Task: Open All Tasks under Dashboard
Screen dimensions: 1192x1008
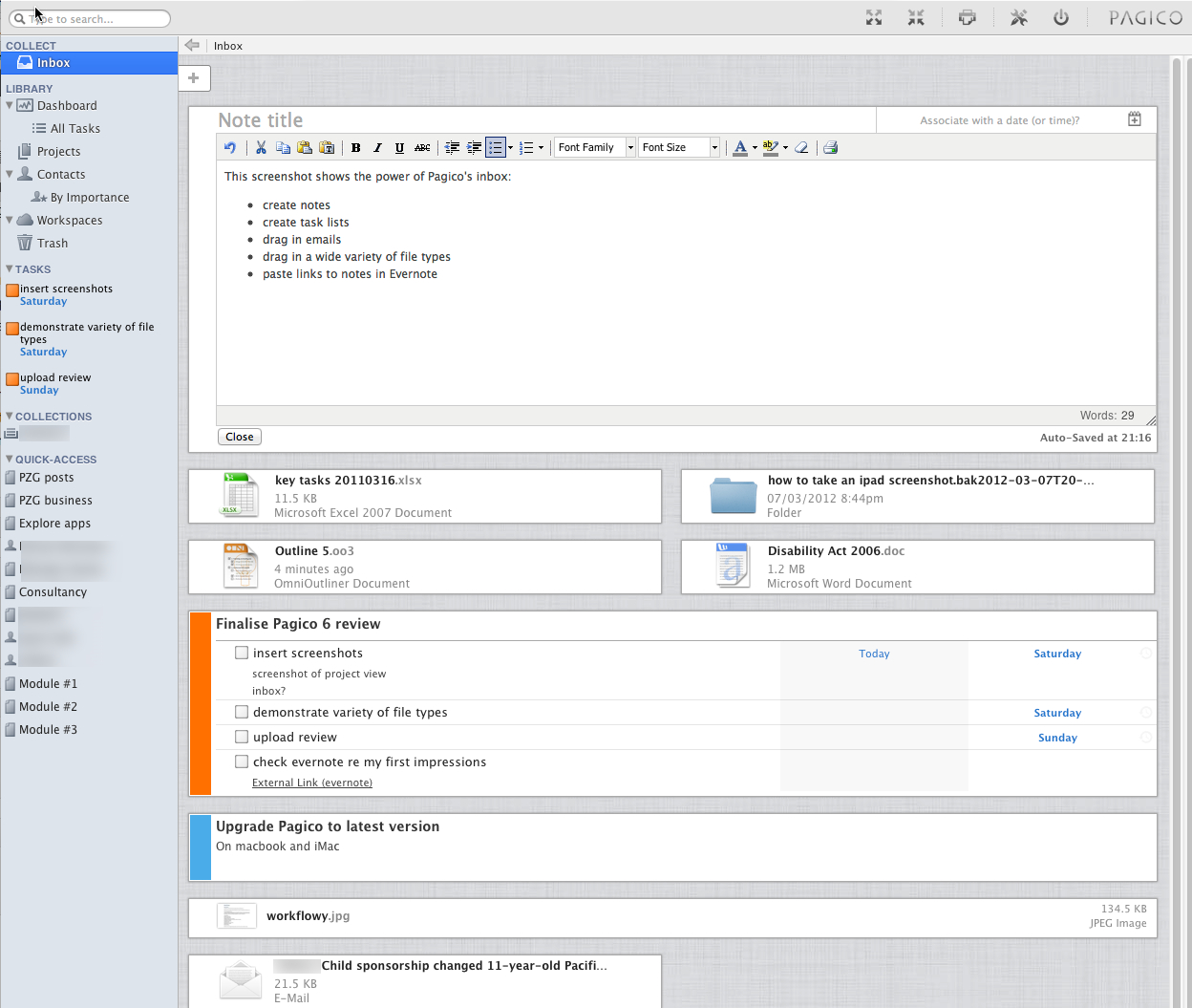Action: coord(74,128)
